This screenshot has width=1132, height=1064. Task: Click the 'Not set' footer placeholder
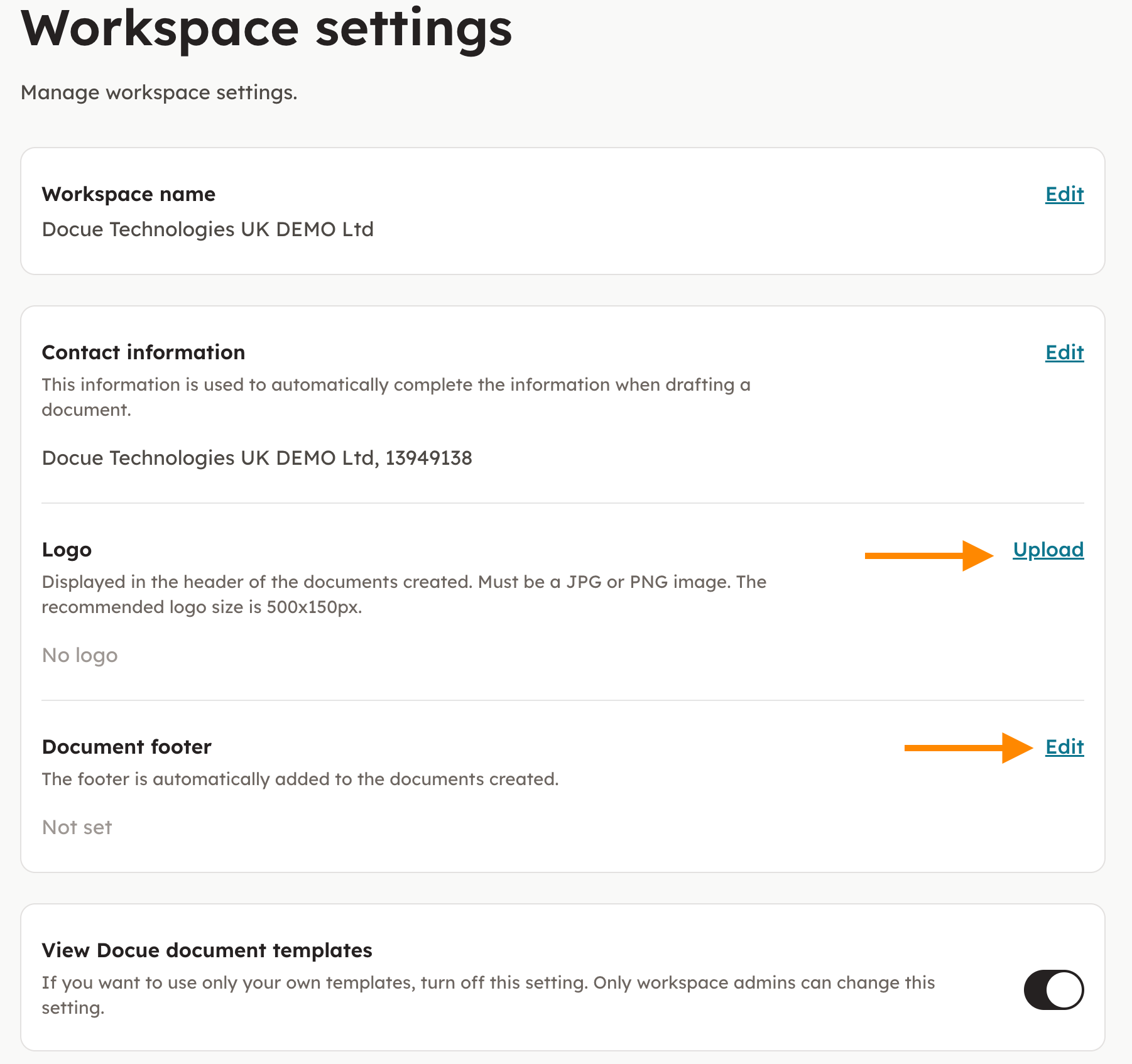[x=77, y=827]
